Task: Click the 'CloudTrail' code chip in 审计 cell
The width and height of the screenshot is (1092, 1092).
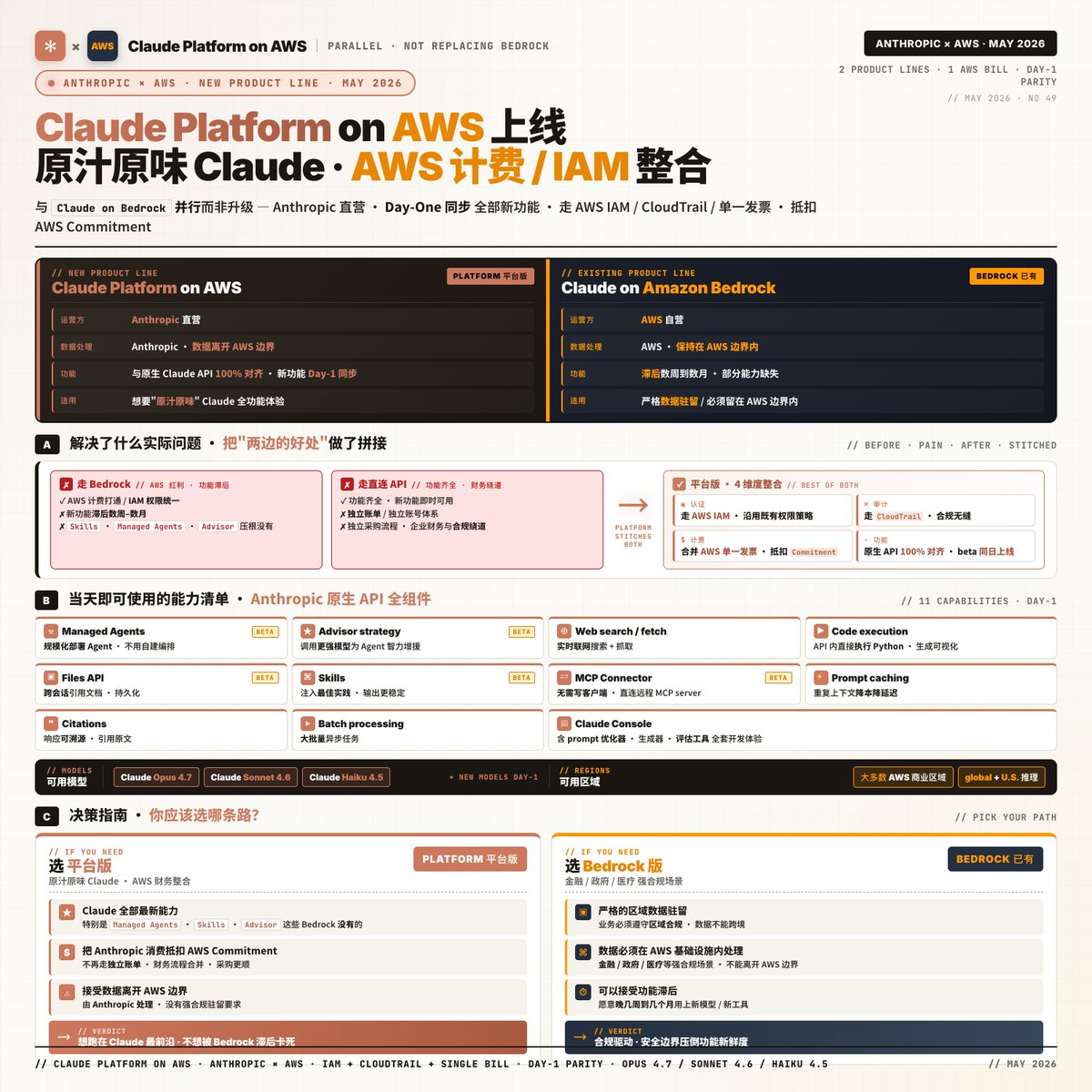Action: pos(899,516)
